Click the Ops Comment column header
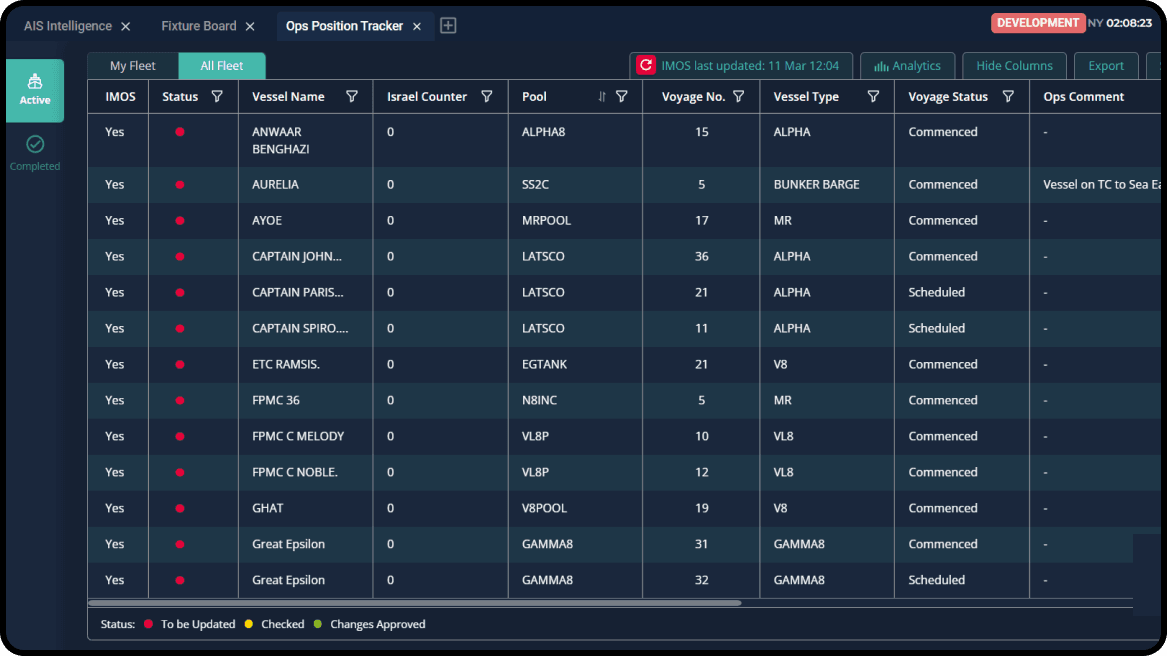 [1084, 96]
